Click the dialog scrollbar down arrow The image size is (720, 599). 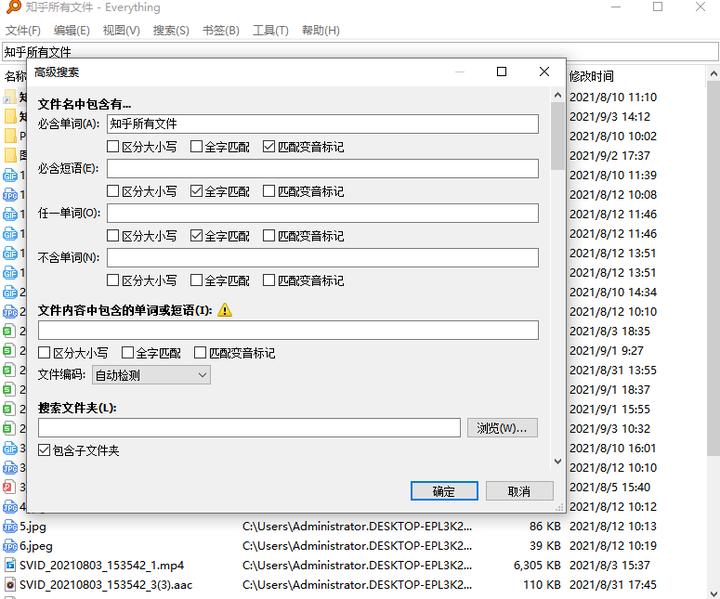(x=558, y=461)
